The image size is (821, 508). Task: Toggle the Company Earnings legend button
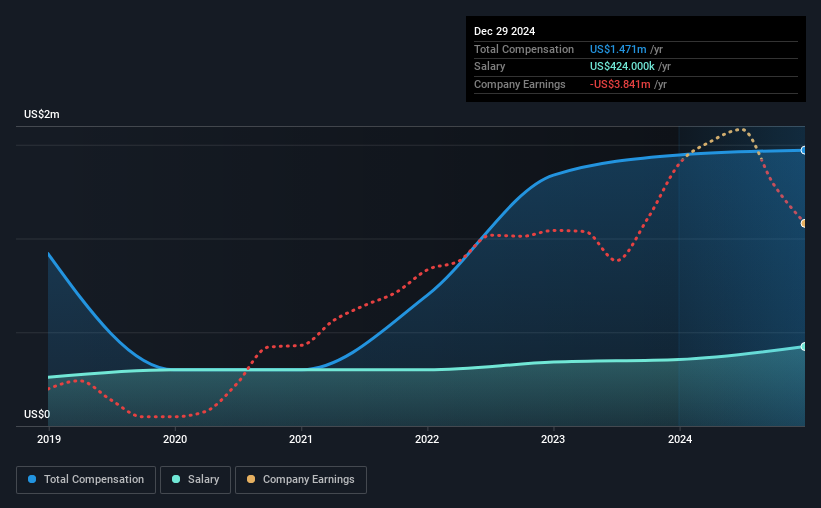[301, 480]
